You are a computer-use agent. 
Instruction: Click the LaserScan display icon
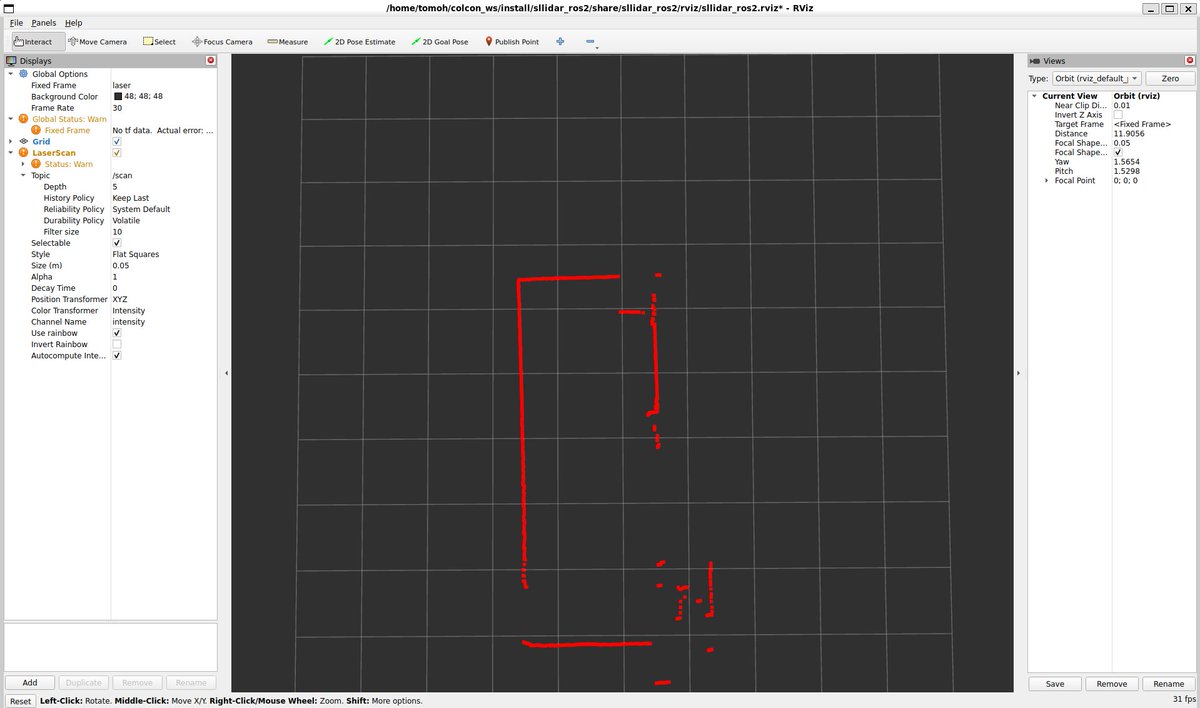[x=24, y=153]
